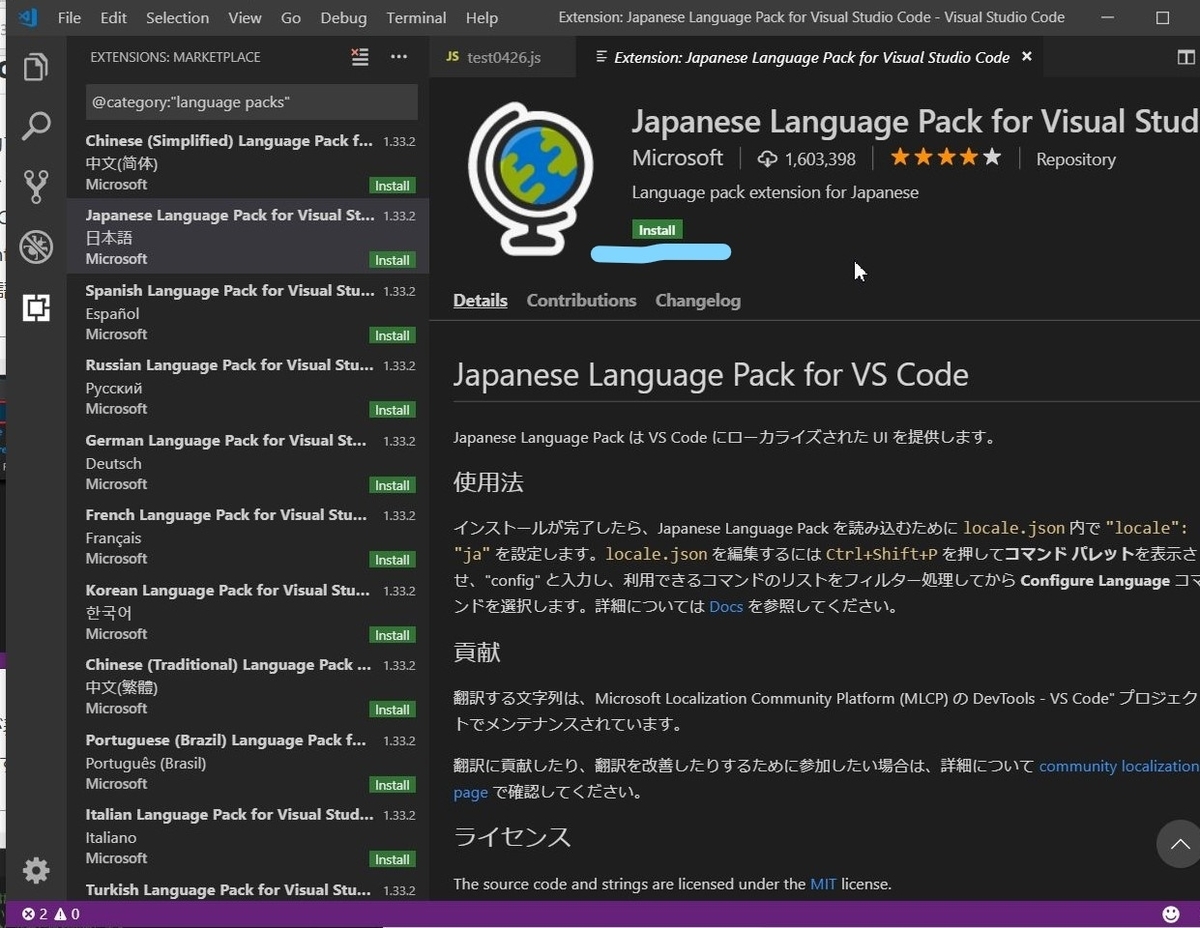Click the errors and warnings status indicator
This screenshot has height=928, width=1200.
point(51,914)
